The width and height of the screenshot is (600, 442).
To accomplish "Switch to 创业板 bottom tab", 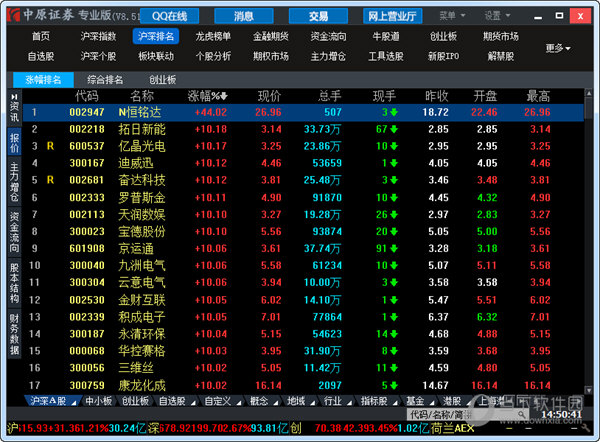I will pos(135,401).
